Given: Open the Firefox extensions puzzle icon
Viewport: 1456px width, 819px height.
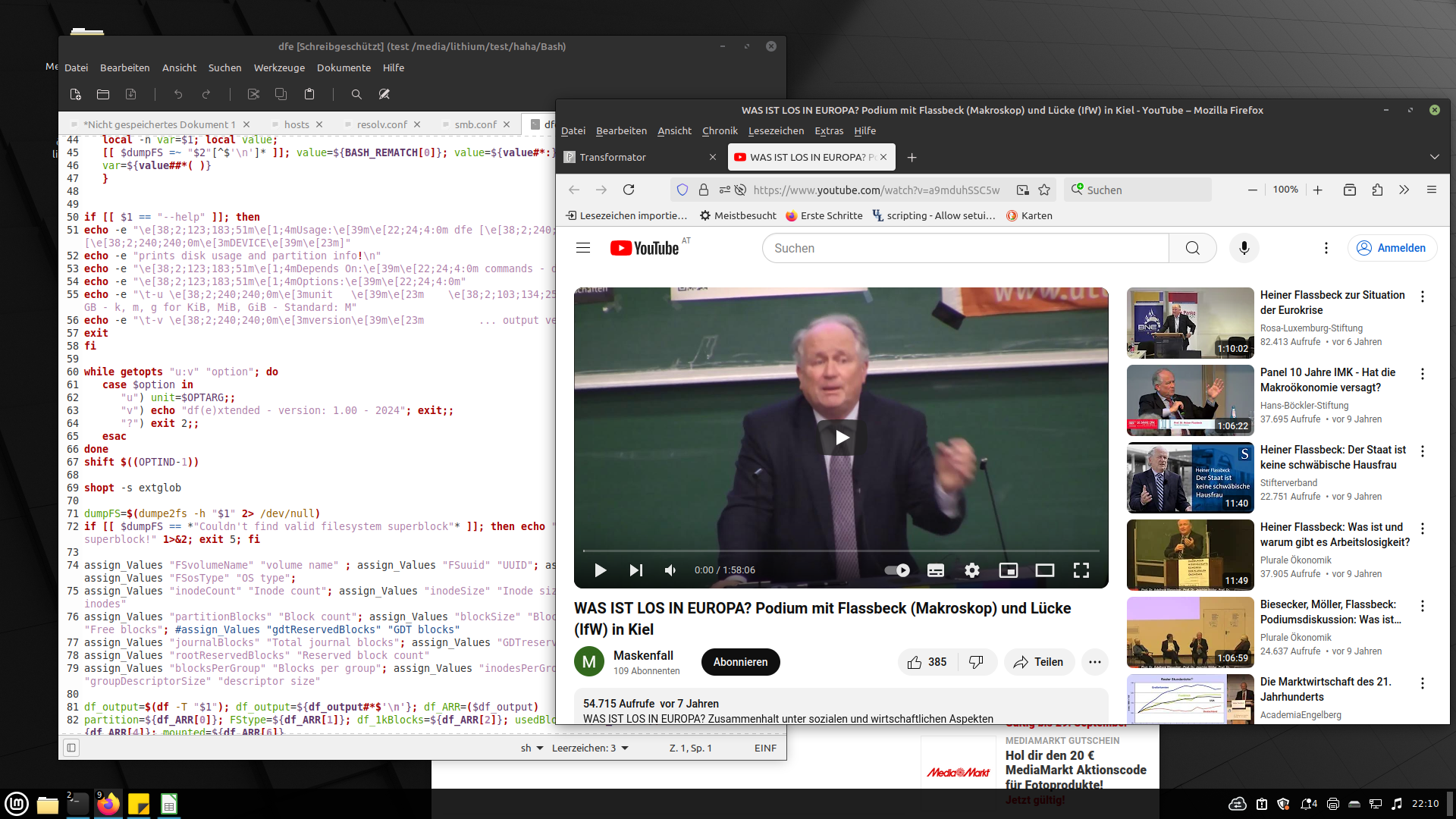Looking at the screenshot, I should [x=1377, y=190].
